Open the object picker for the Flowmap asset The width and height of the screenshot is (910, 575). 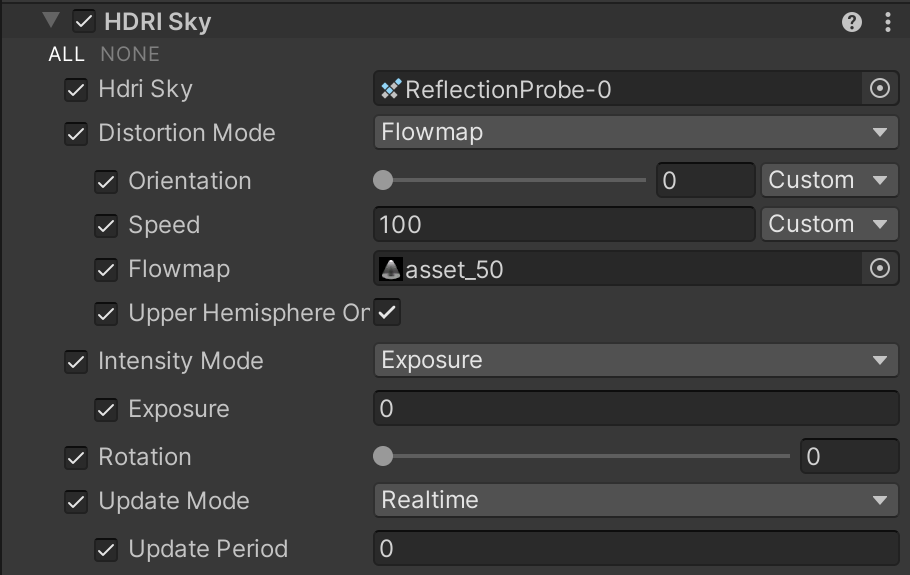coord(880,269)
